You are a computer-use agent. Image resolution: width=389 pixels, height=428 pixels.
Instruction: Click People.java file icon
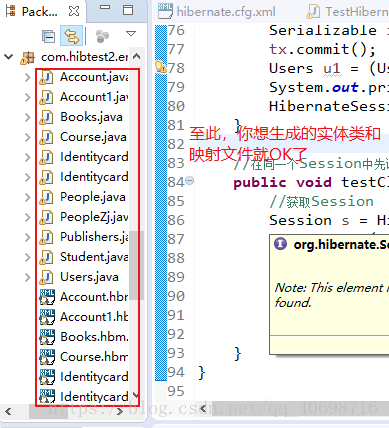coord(46,197)
